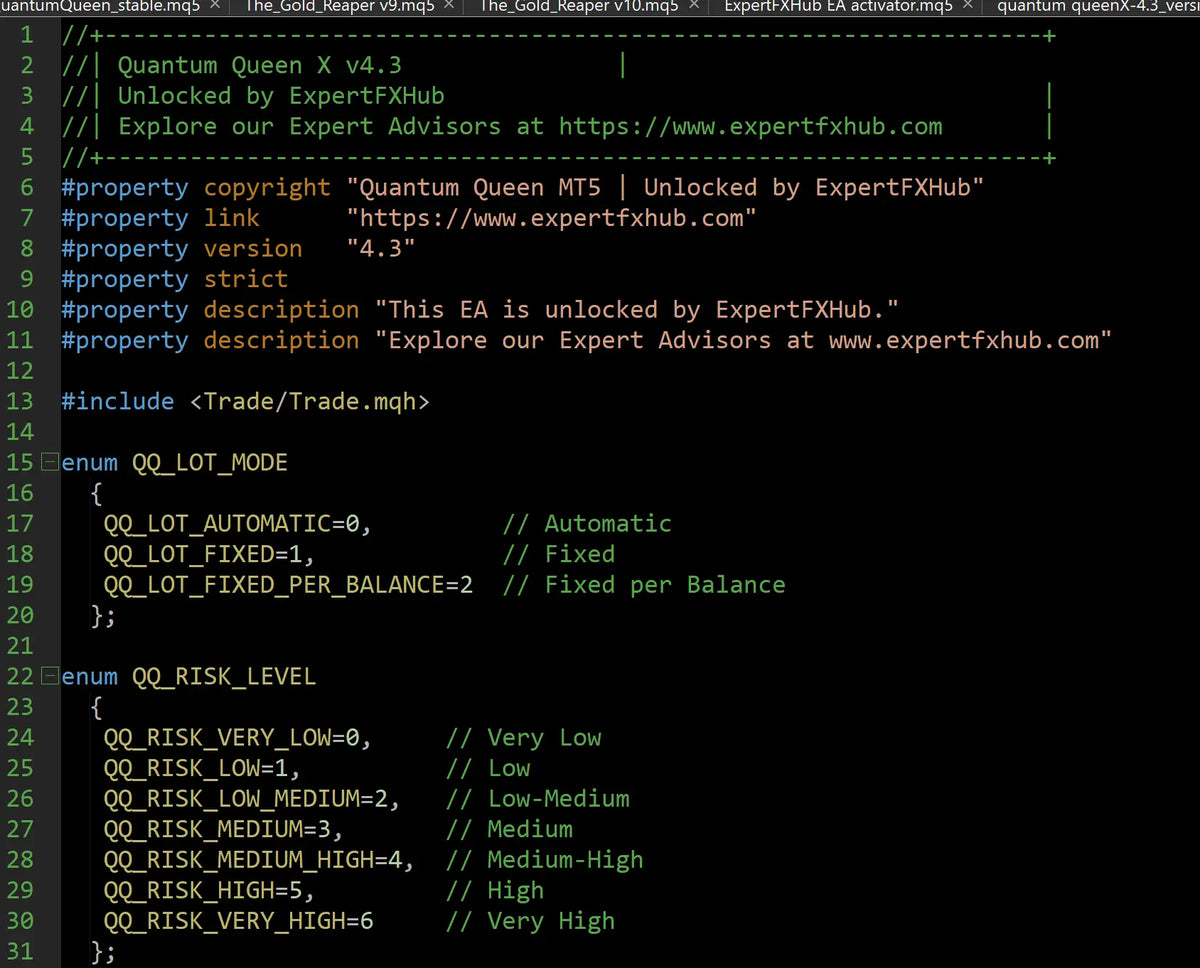Click the QQ_RISK_LEVEL enum name
Viewport: 1200px width, 968px height.
[224, 677]
